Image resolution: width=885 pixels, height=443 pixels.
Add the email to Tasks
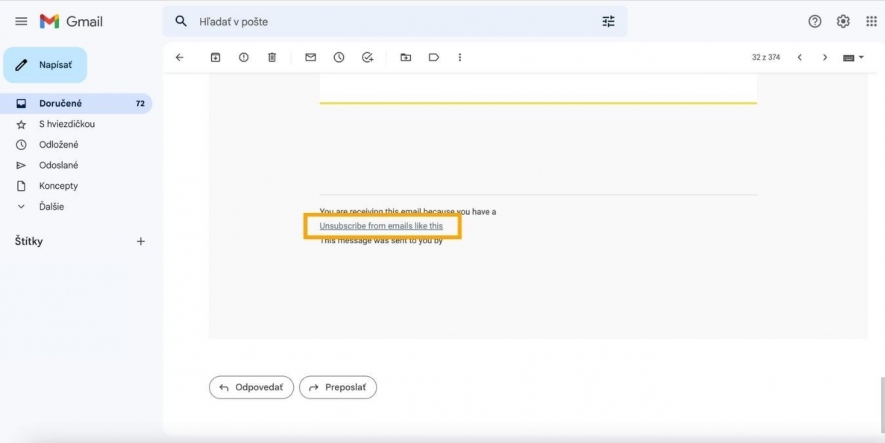coord(367,57)
